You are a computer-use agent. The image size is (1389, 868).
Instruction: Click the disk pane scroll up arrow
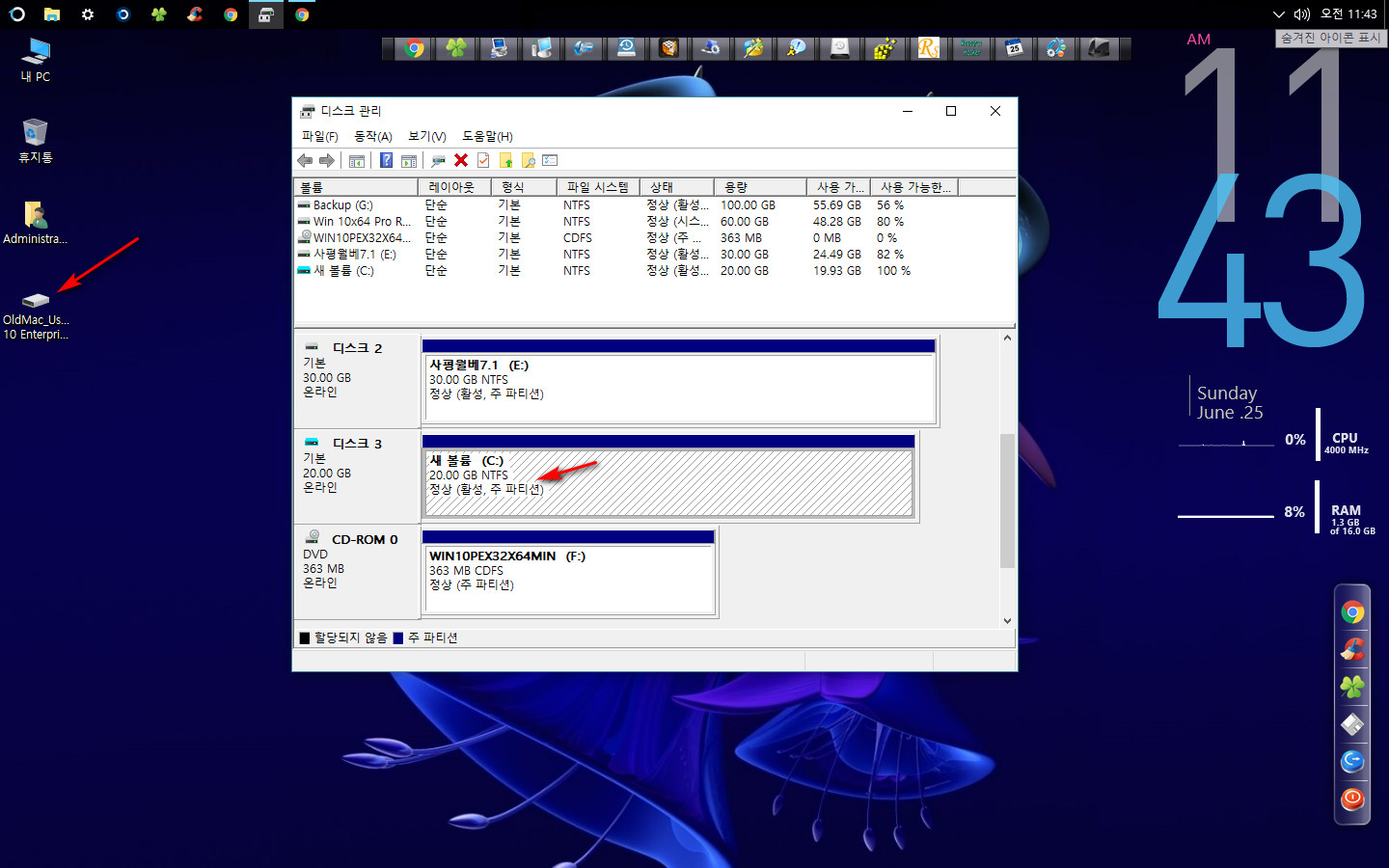tap(1007, 338)
